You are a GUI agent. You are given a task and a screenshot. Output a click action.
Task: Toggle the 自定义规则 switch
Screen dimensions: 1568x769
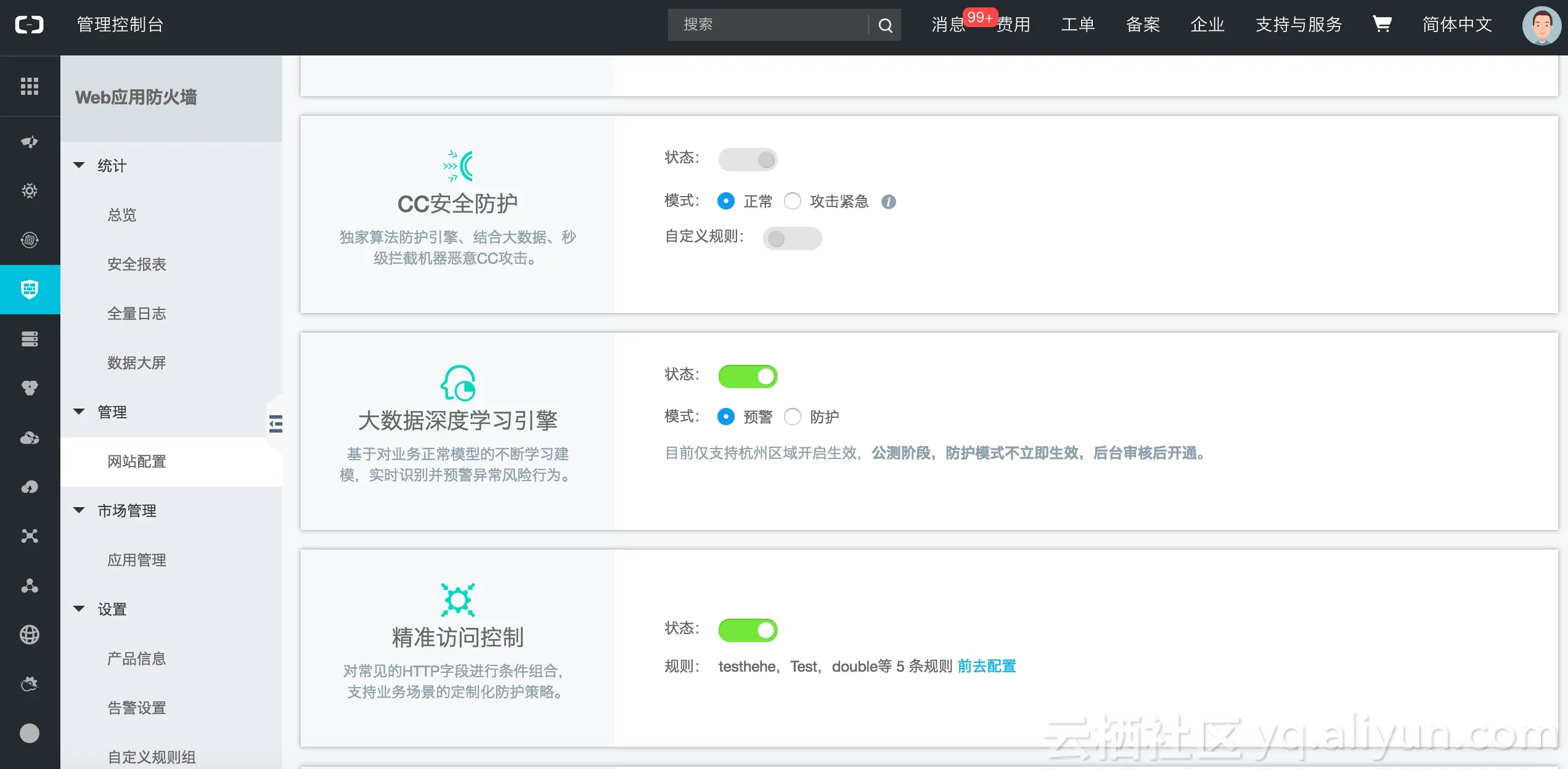(792, 238)
